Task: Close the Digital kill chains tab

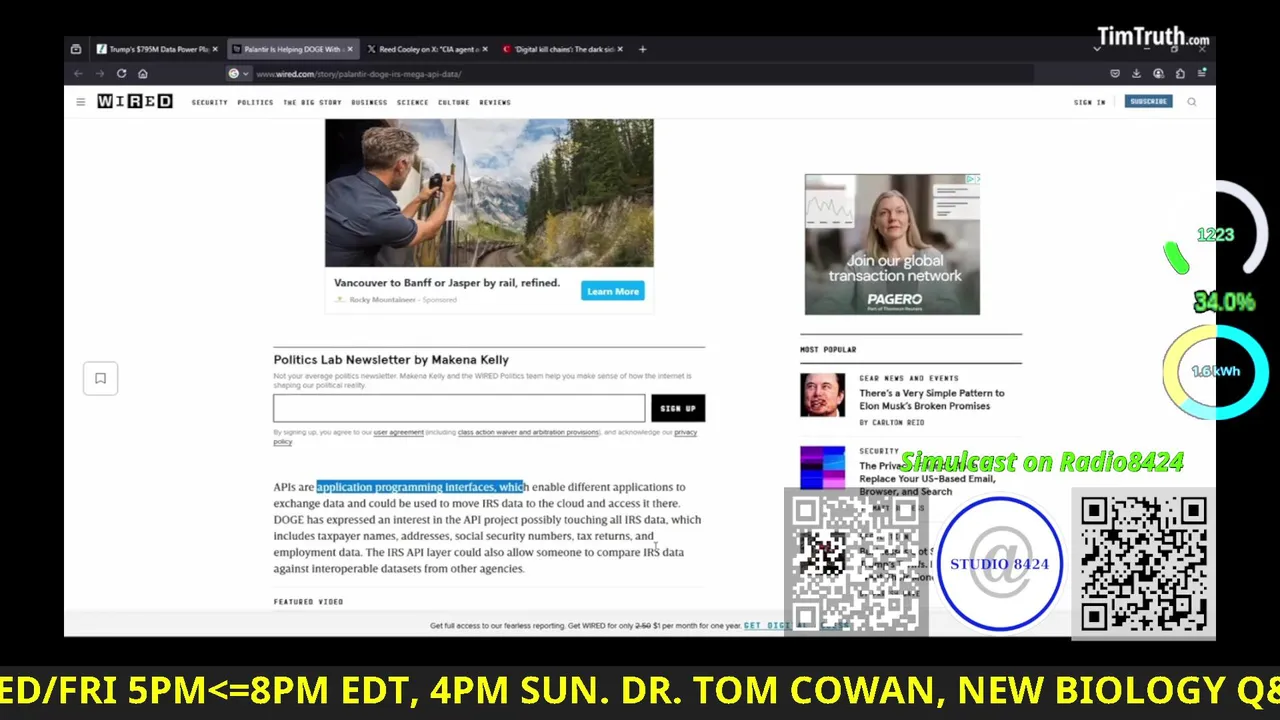Action: click(x=620, y=49)
